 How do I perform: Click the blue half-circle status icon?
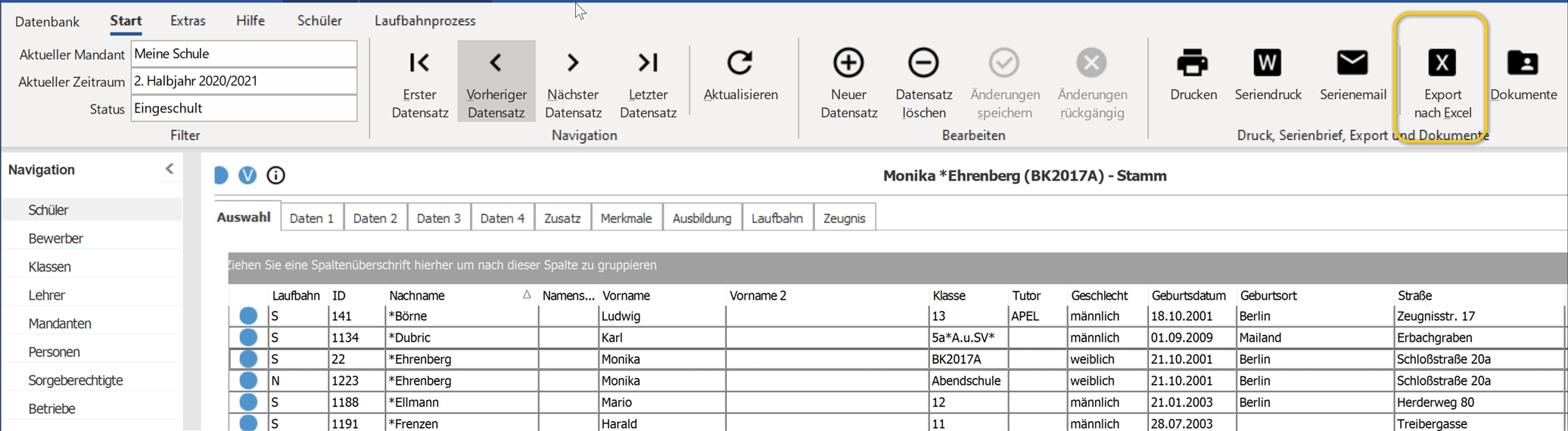[221, 175]
